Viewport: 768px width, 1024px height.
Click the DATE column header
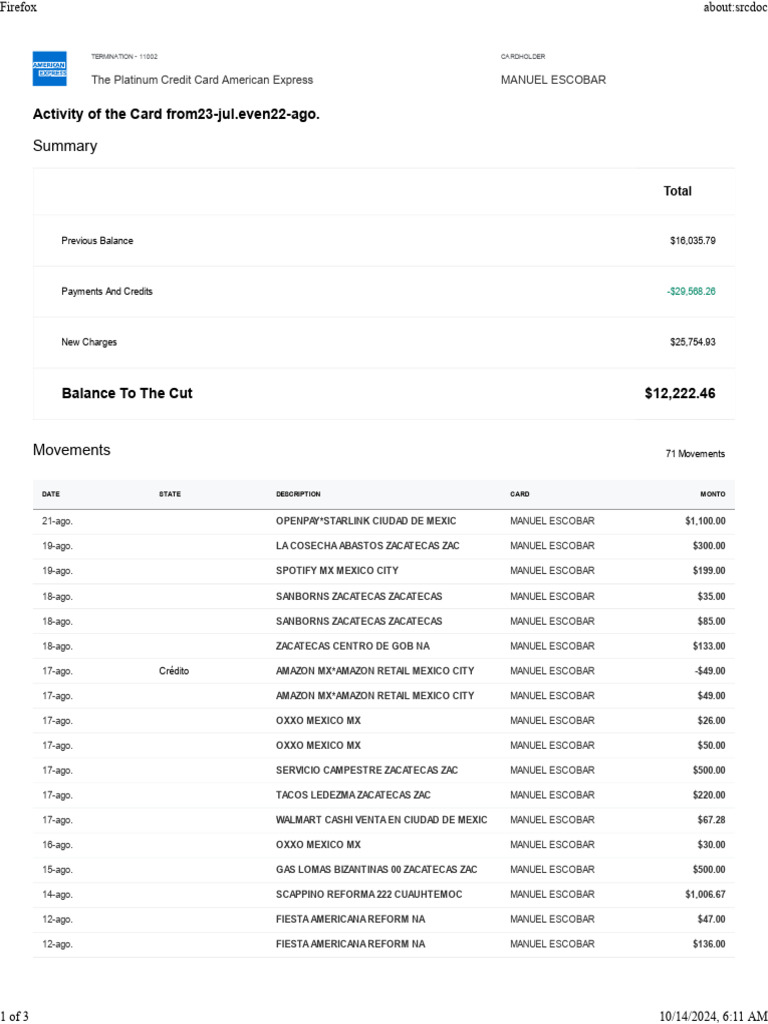click(51, 494)
